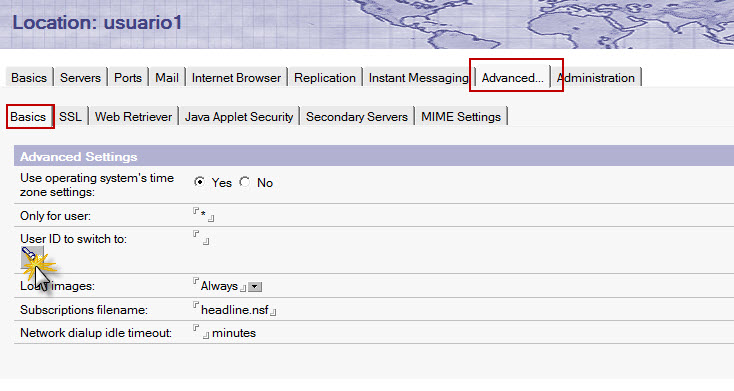Open the Java Applet Security sub-tab
The width and height of the screenshot is (734, 391).
coord(239,117)
